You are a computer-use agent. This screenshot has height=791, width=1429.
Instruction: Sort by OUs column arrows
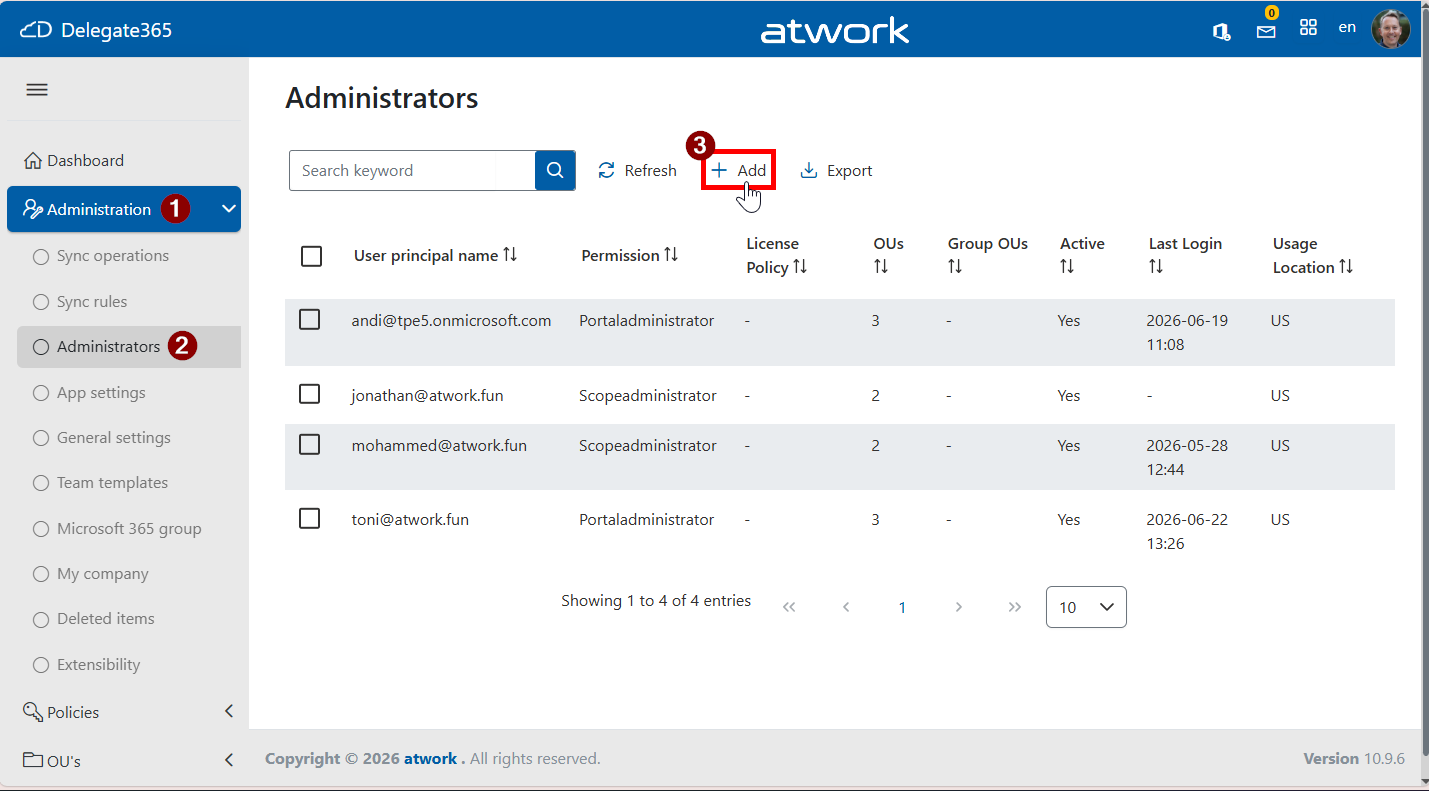(x=880, y=267)
